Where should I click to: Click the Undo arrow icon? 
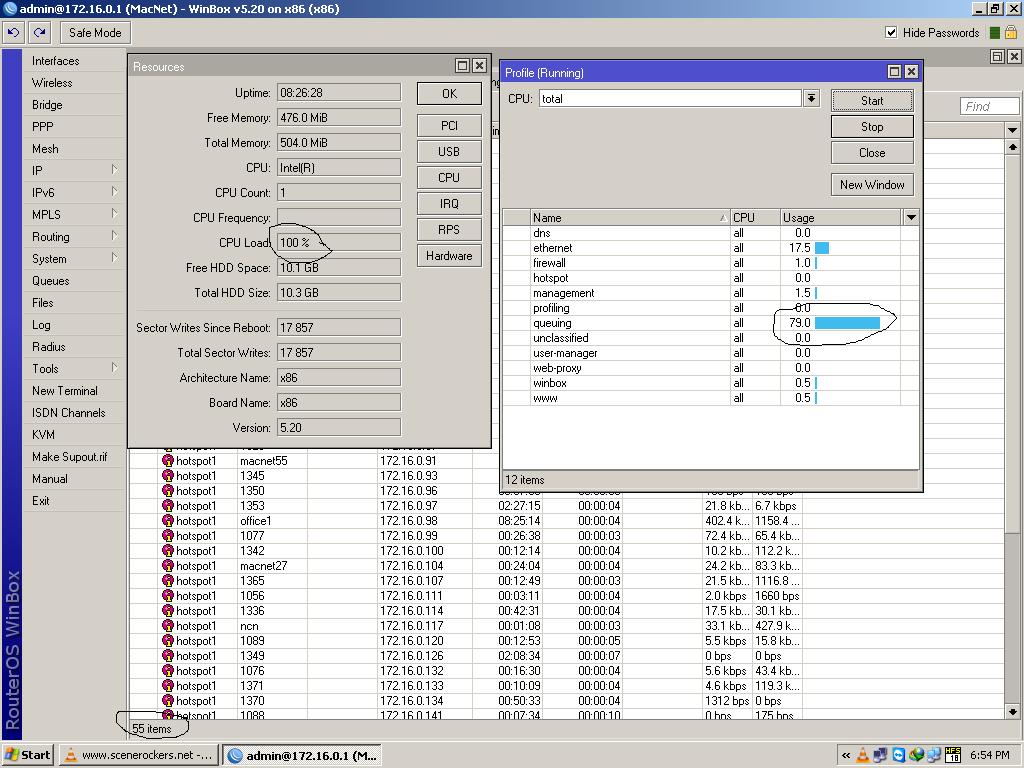tap(13, 33)
